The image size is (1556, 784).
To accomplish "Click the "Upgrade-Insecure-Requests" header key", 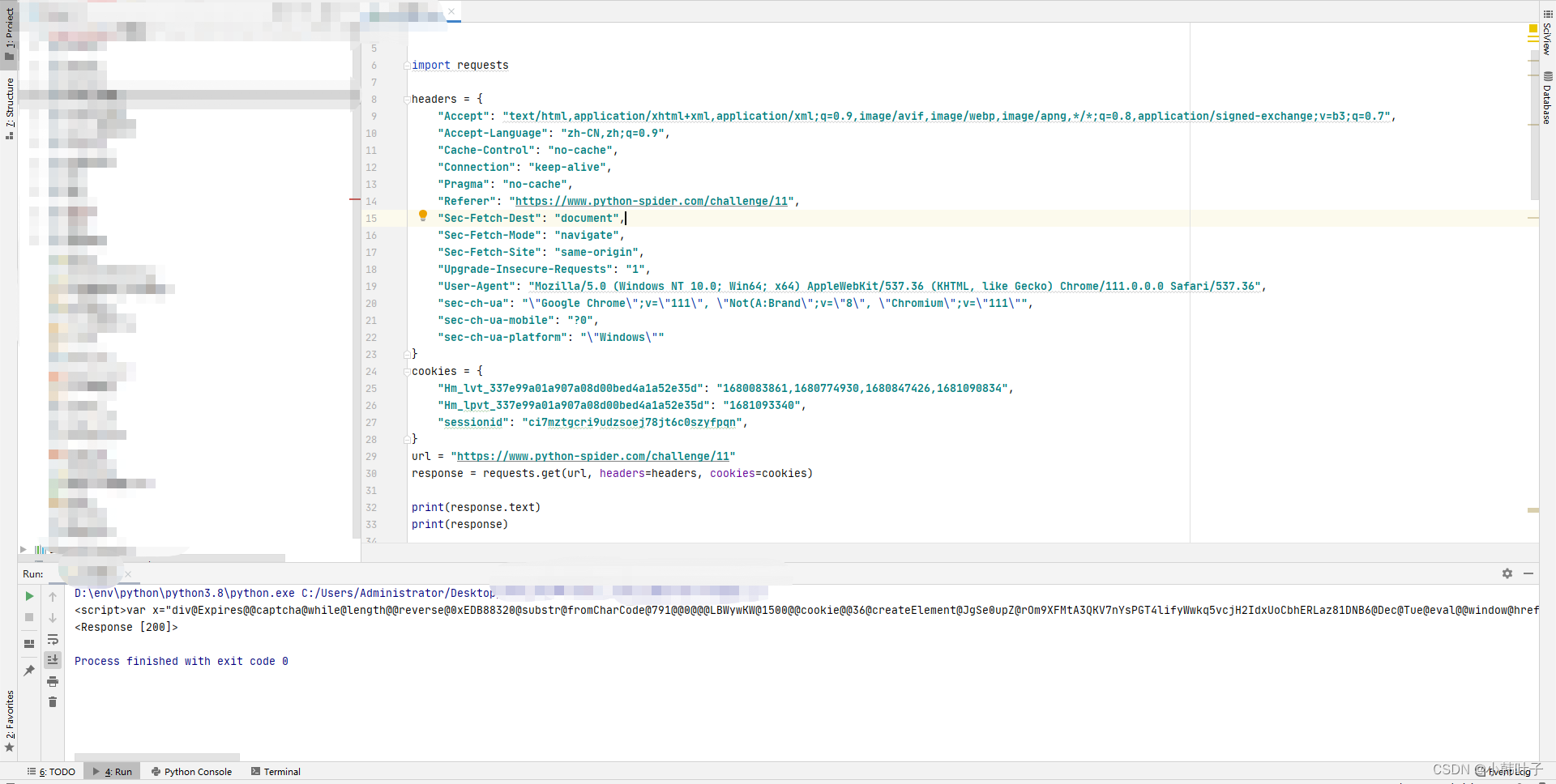I will point(525,269).
